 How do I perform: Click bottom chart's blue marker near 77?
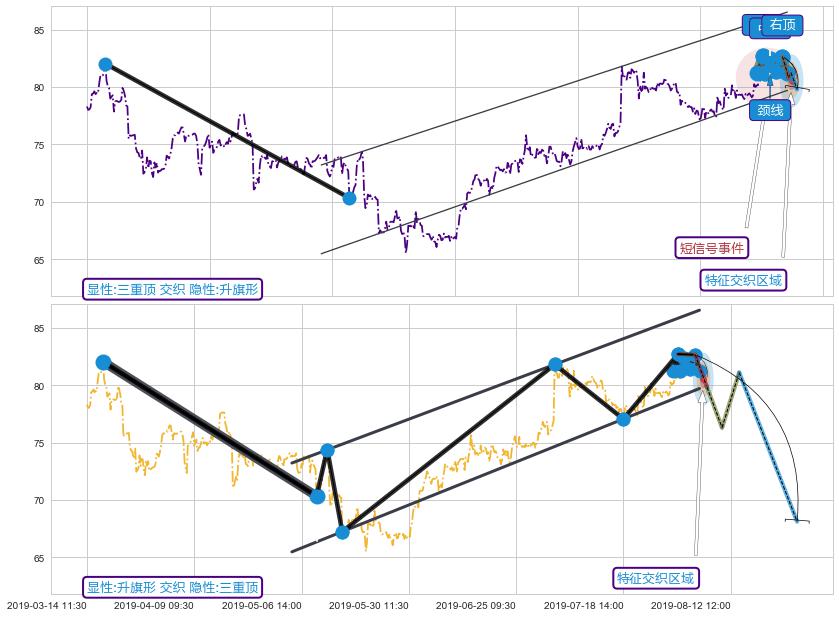(623, 419)
